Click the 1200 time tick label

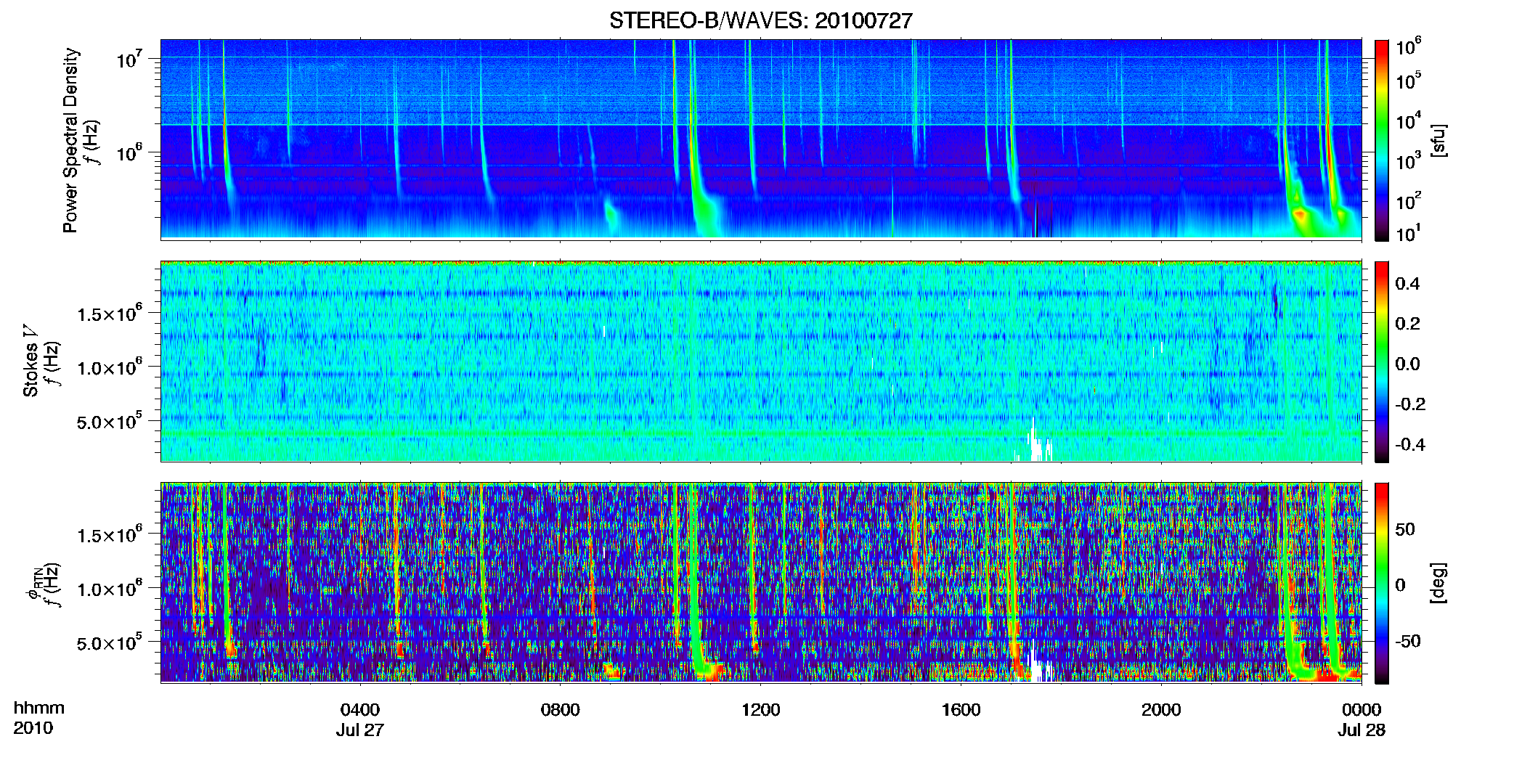pos(760,709)
